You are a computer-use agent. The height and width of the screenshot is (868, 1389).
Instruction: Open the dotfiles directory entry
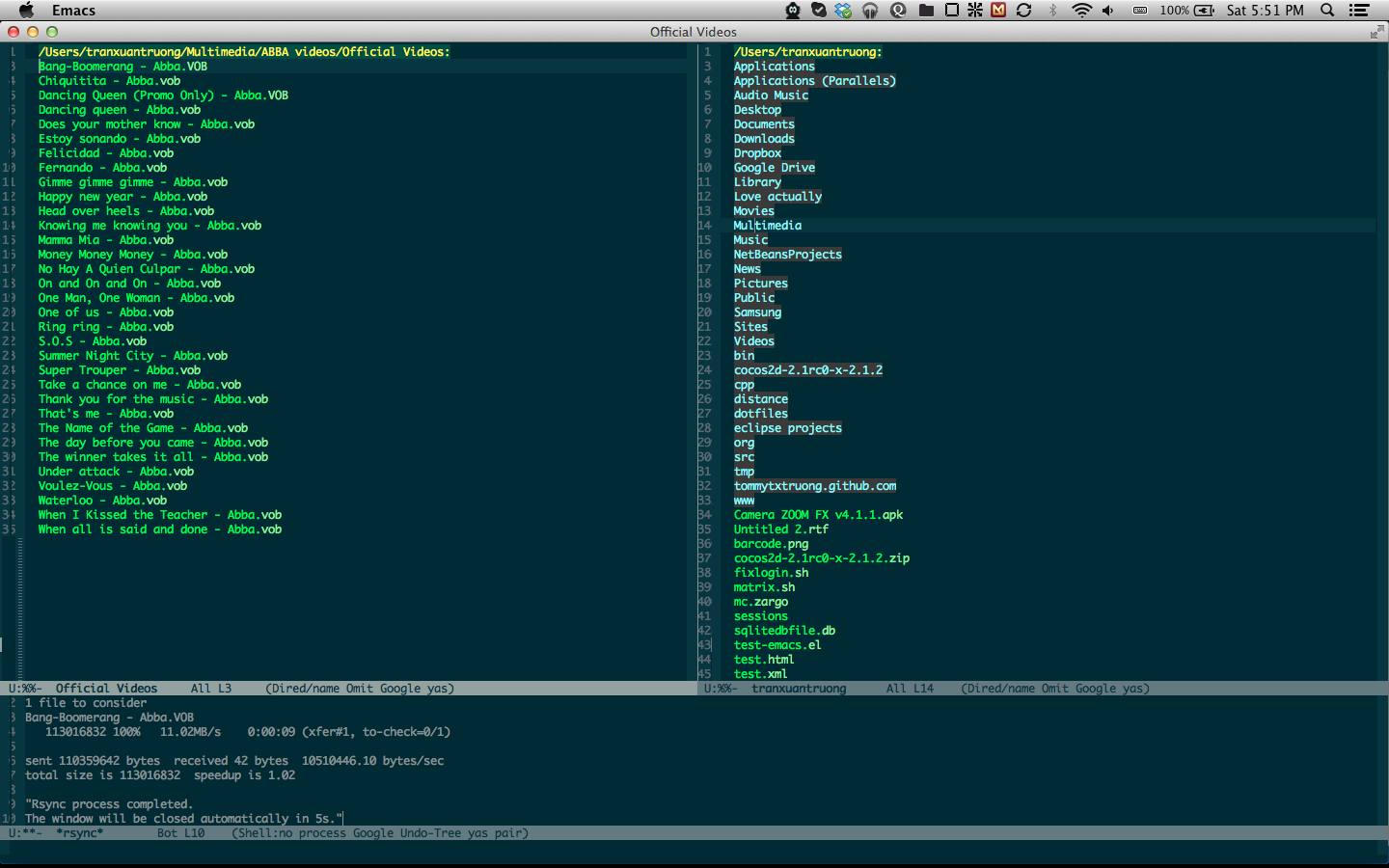point(760,414)
